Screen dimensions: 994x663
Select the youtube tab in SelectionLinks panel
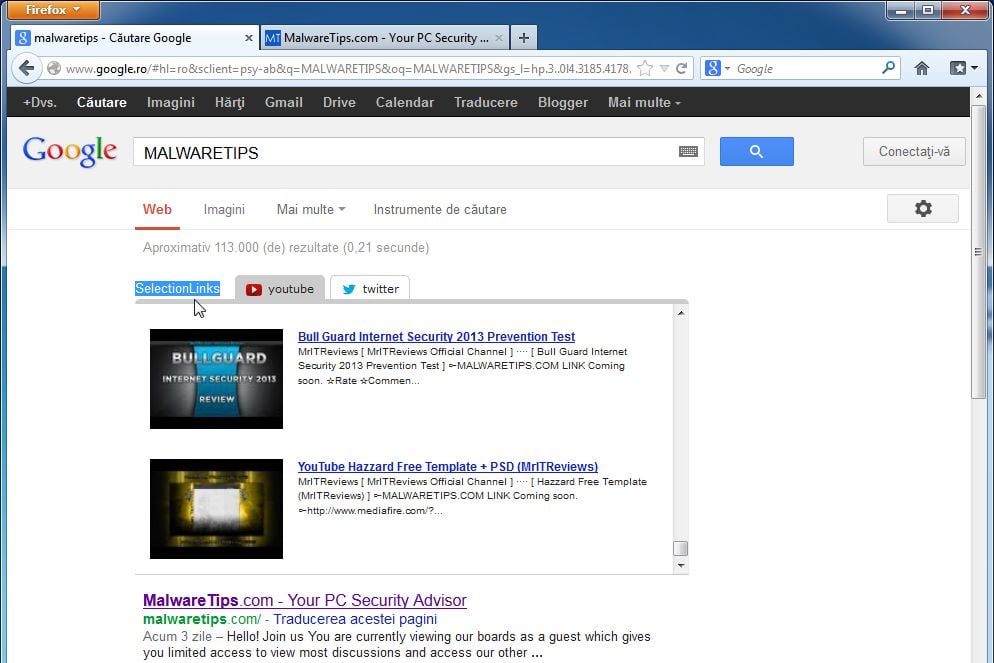tap(280, 289)
